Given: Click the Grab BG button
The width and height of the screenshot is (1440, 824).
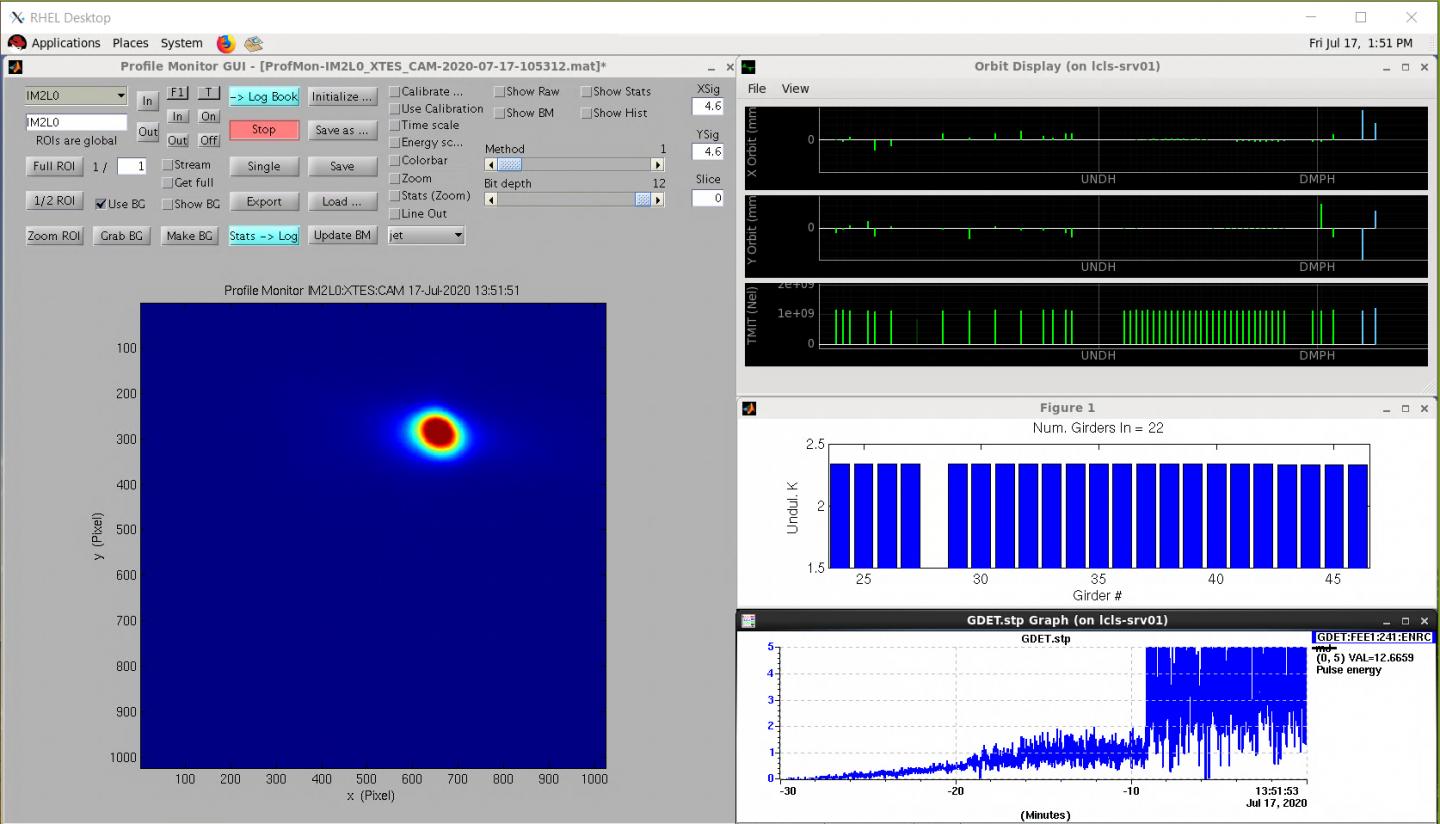Looking at the screenshot, I should 121,236.
